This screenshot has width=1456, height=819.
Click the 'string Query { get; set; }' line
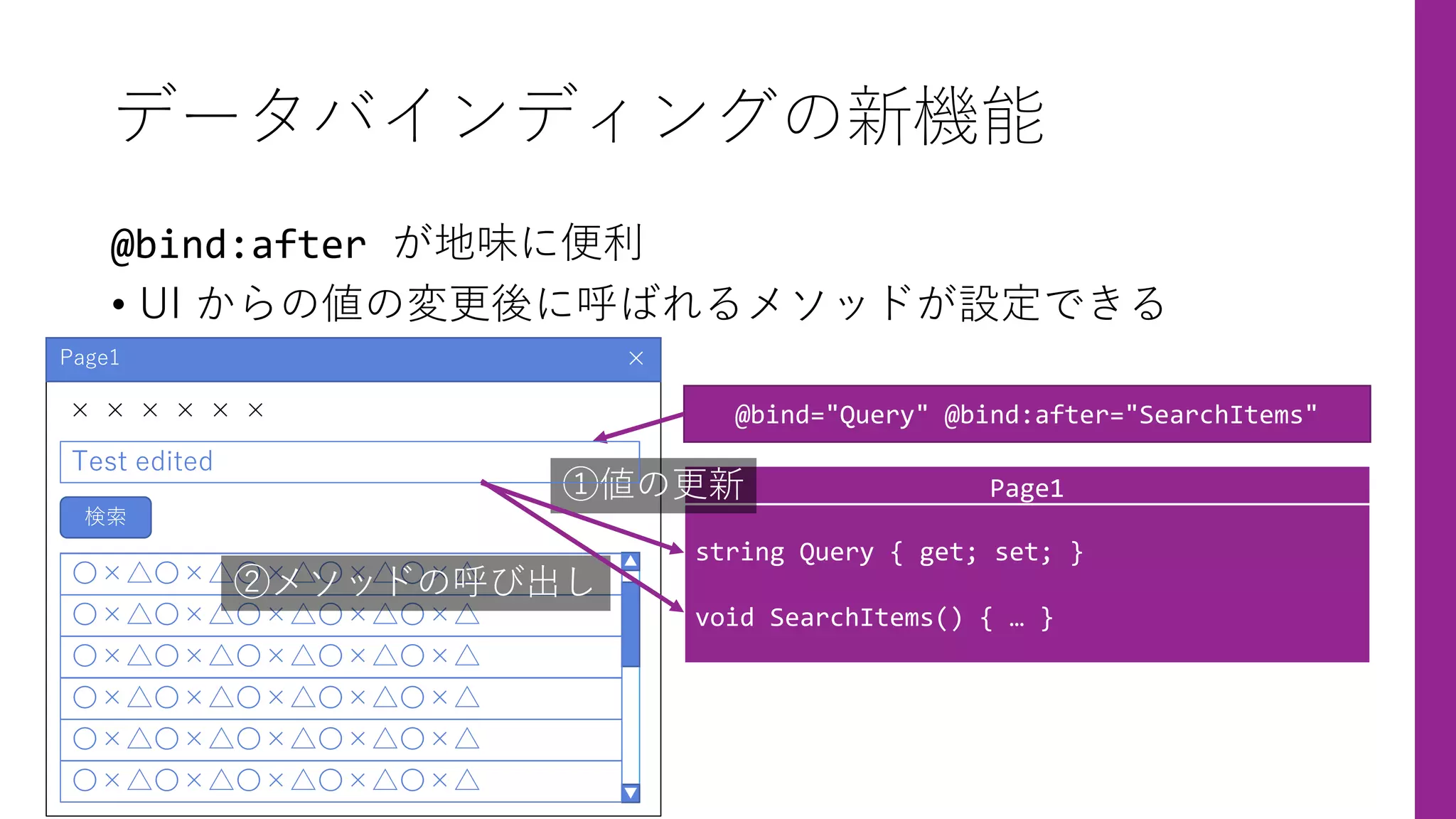[x=889, y=552]
